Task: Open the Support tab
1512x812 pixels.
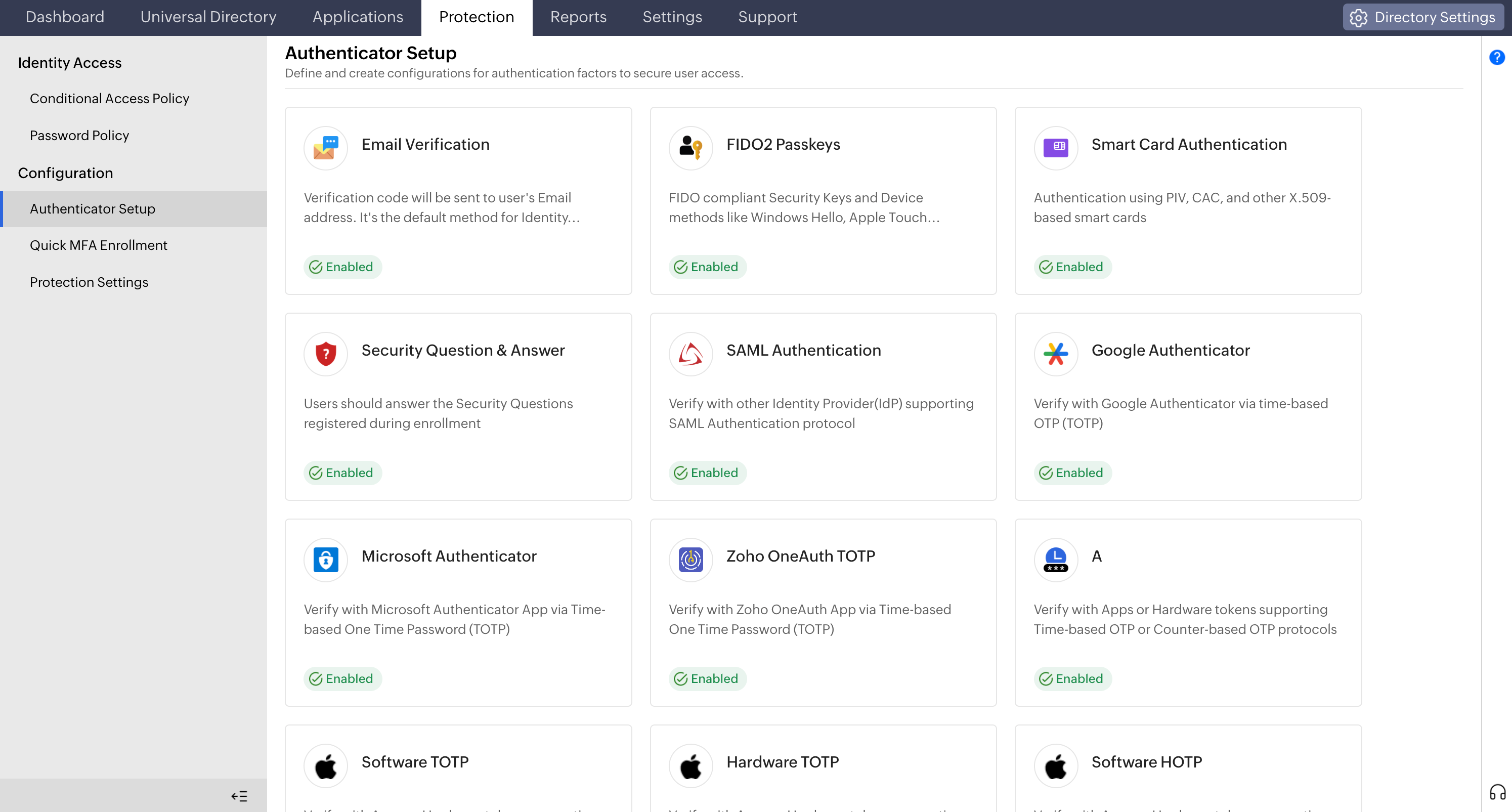Action: [x=767, y=17]
